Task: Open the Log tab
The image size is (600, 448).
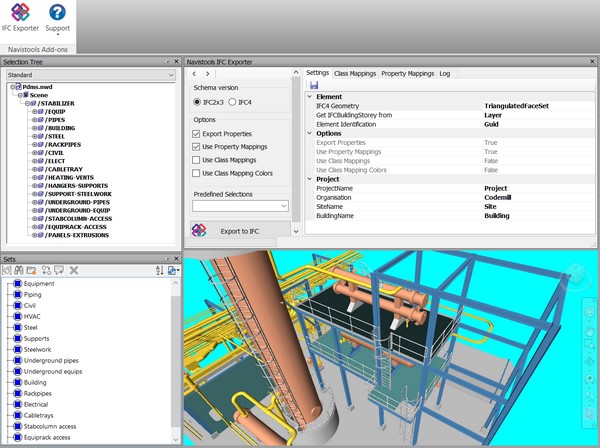Action: pos(445,73)
